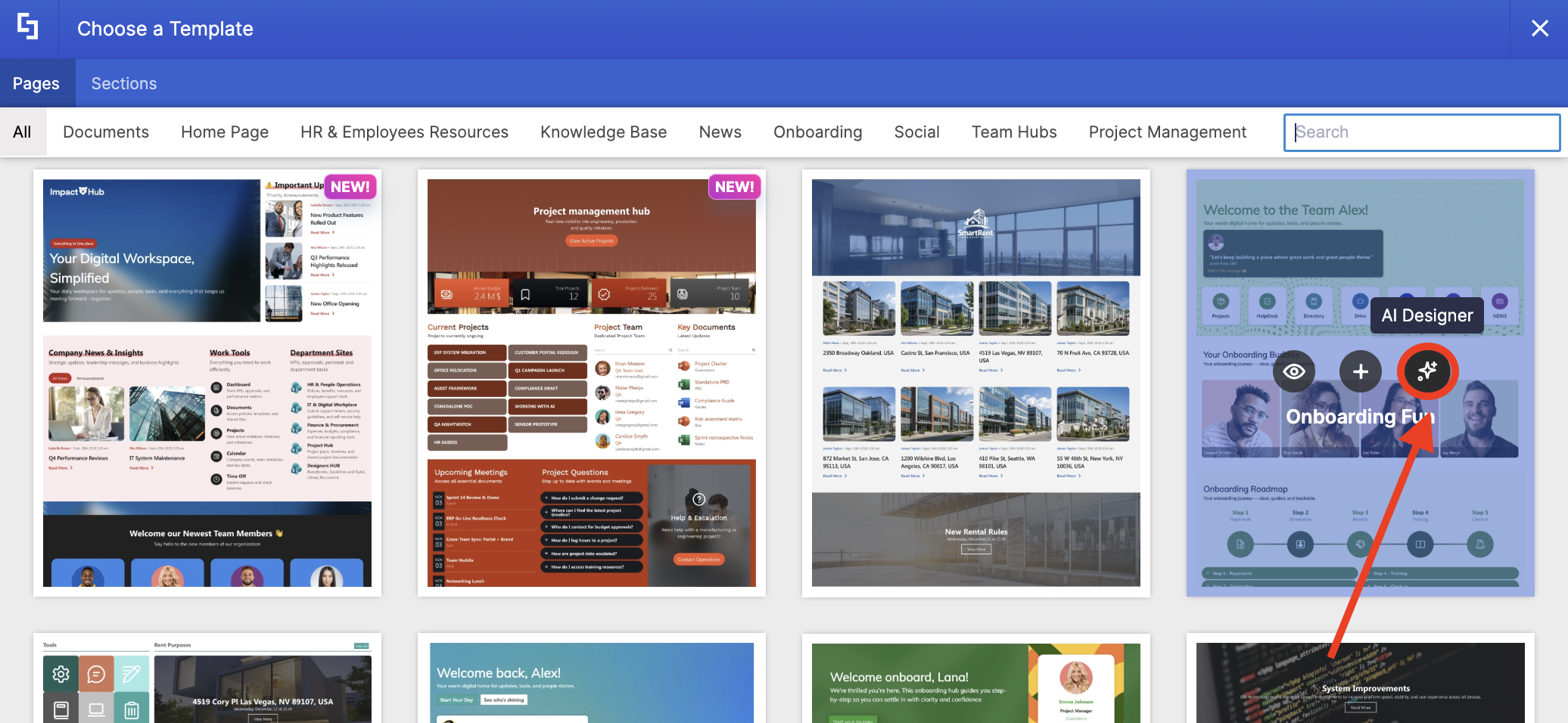Pick the SmartRent property listings template
This screenshot has height=723, width=1568.
(x=976, y=383)
